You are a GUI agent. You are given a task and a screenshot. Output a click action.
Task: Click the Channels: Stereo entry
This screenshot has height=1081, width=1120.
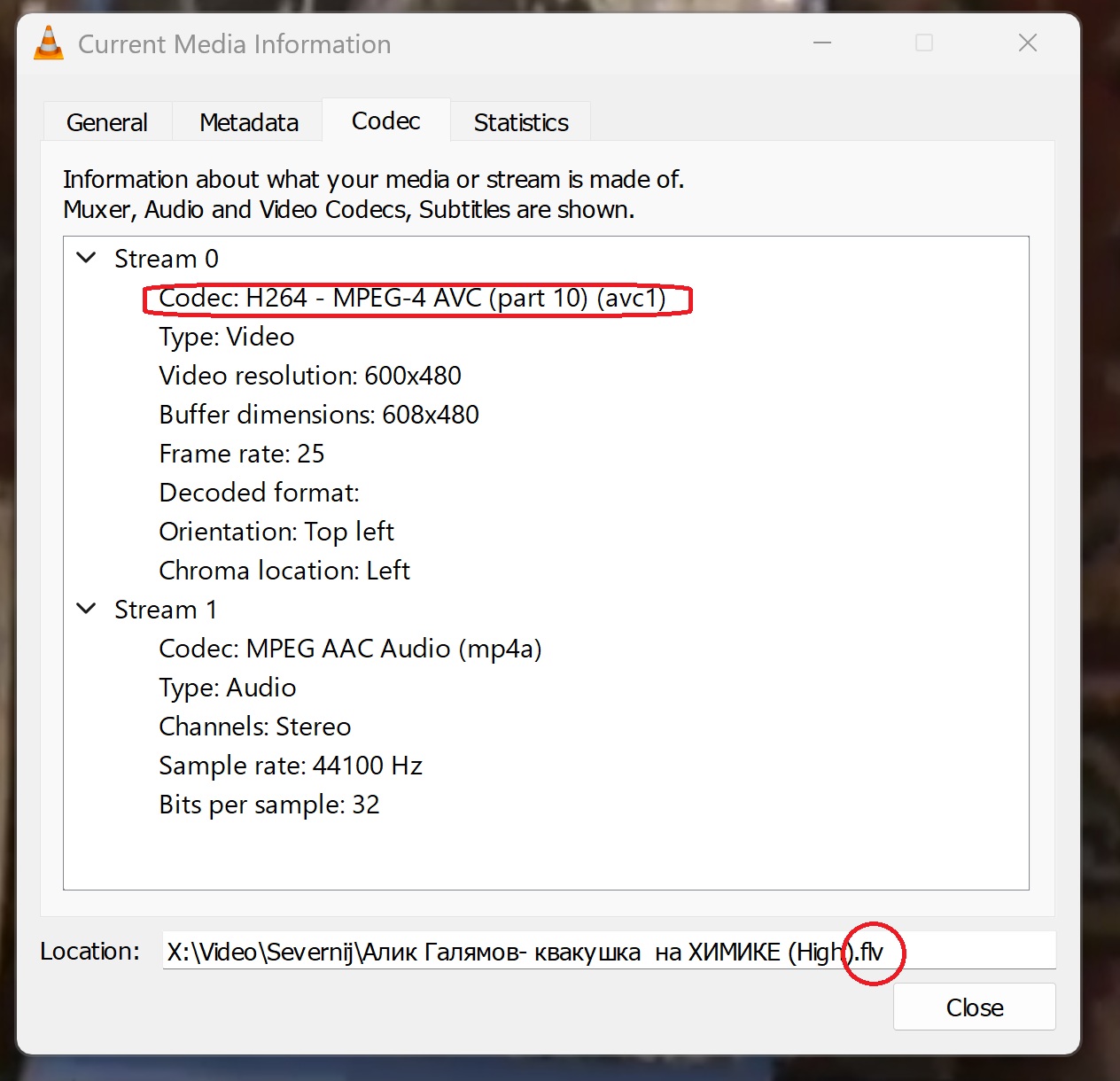pos(255,727)
